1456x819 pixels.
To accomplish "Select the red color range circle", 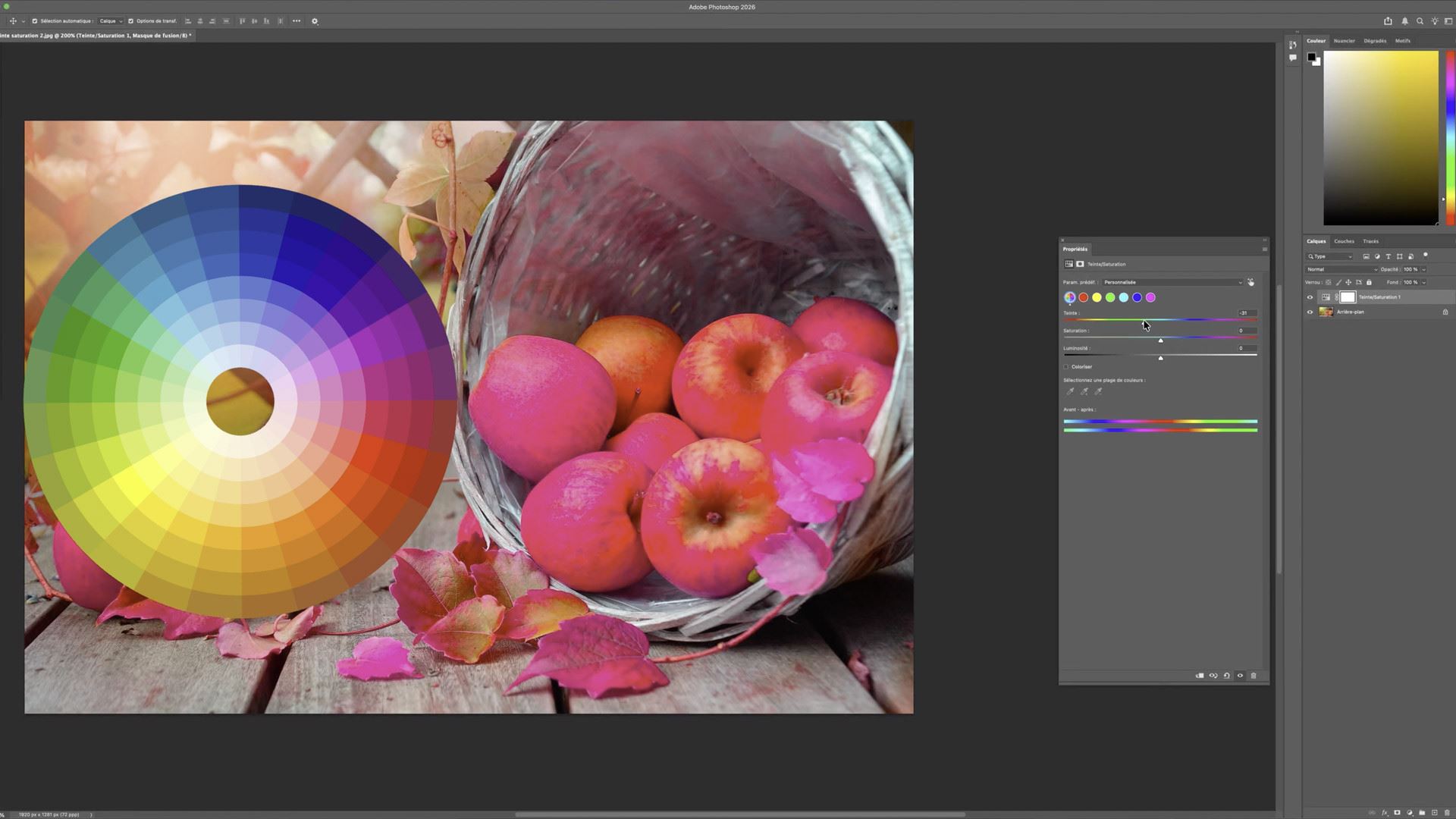I will (1083, 297).
